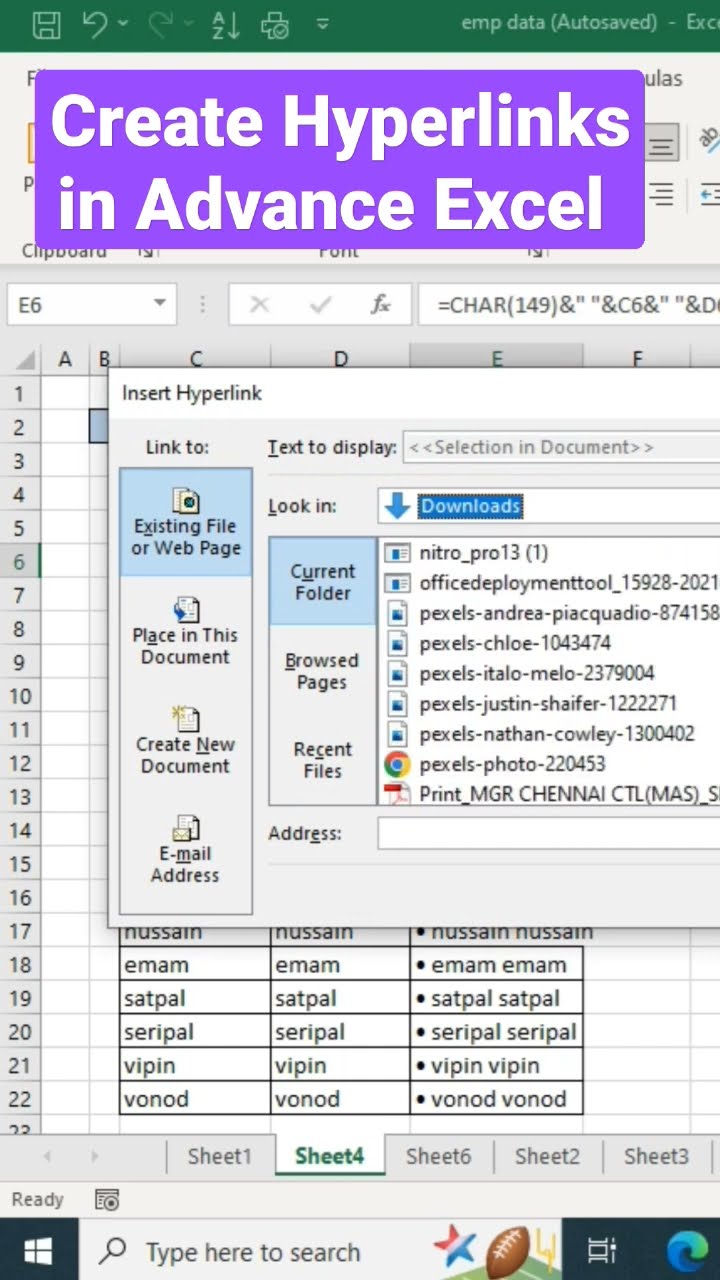Viewport: 720px width, 1280px height.
Task: Click the Current Folder button
Action: pyautogui.click(x=322, y=582)
